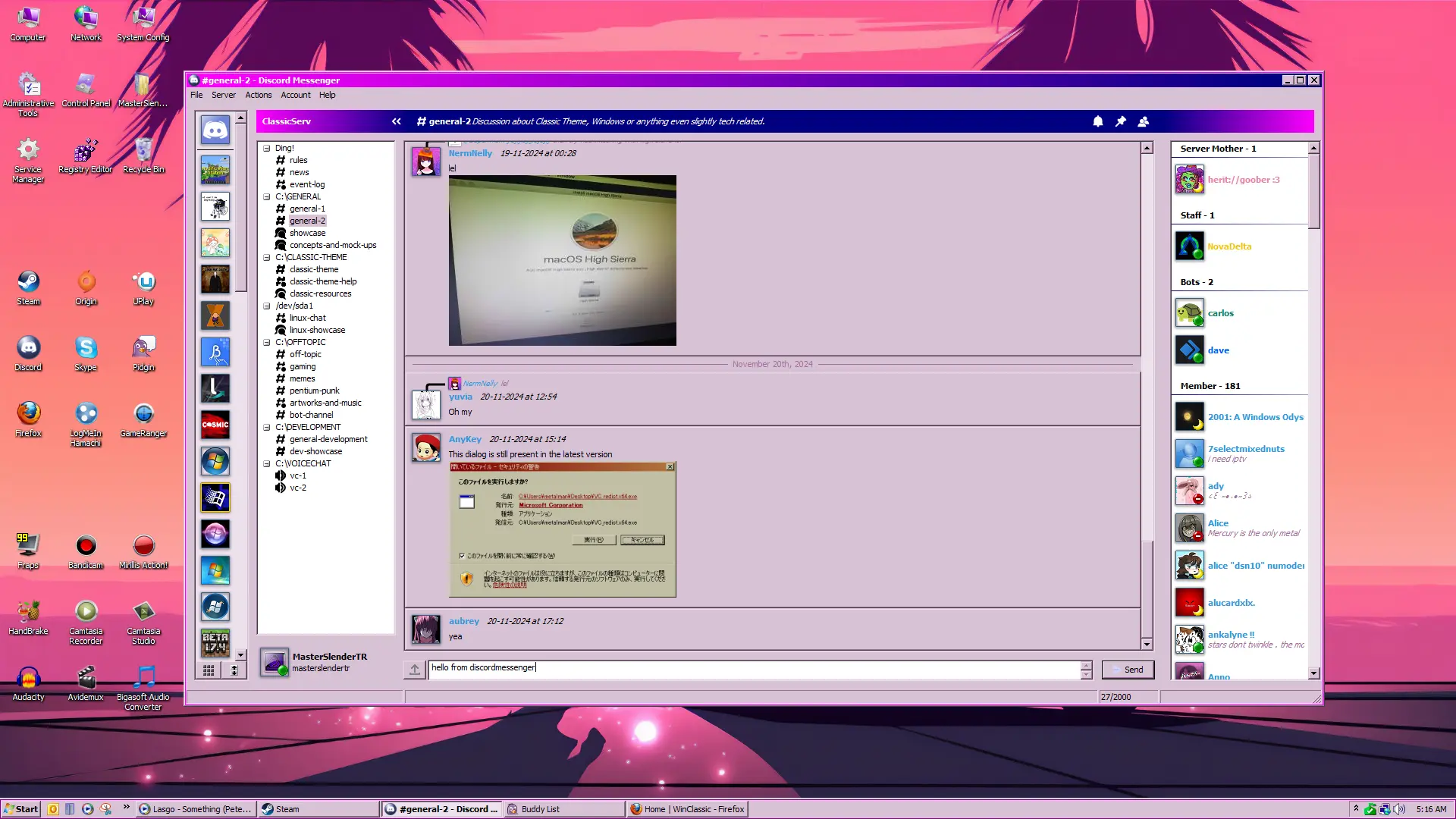1456x819 pixels.
Task: Click MasterSlenderTR user avatar
Action: click(x=275, y=662)
